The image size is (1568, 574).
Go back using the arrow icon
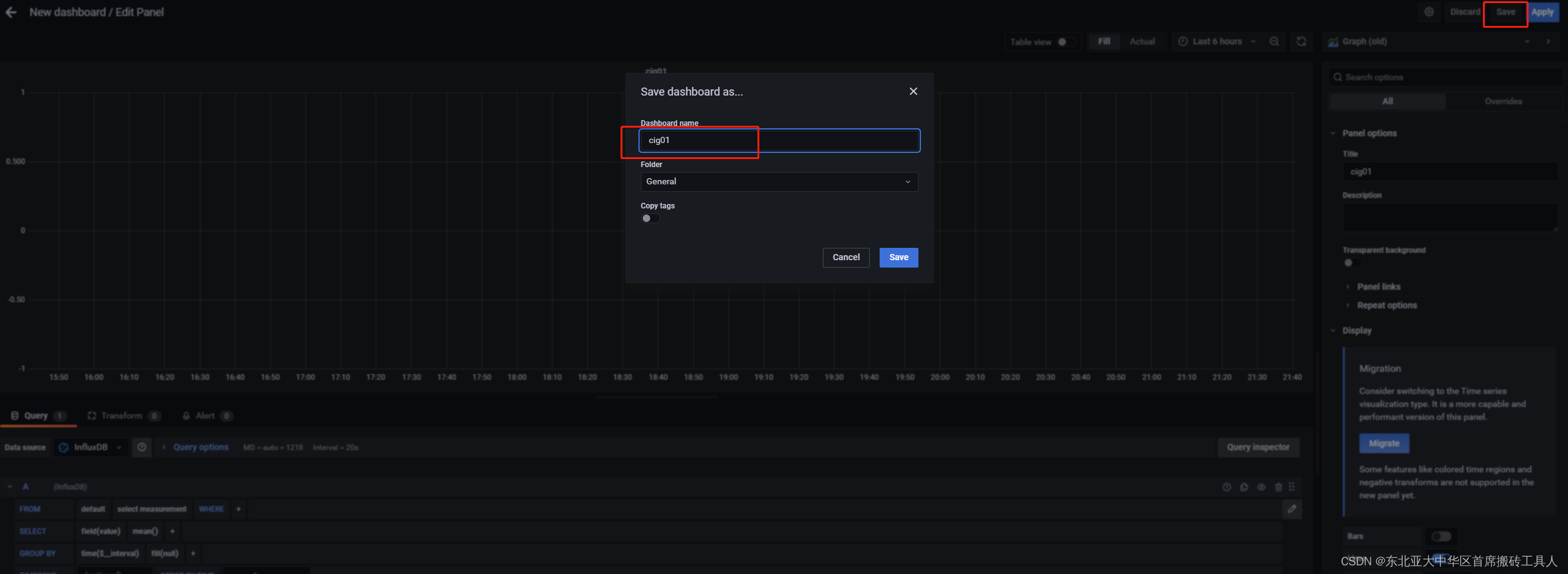(11, 12)
